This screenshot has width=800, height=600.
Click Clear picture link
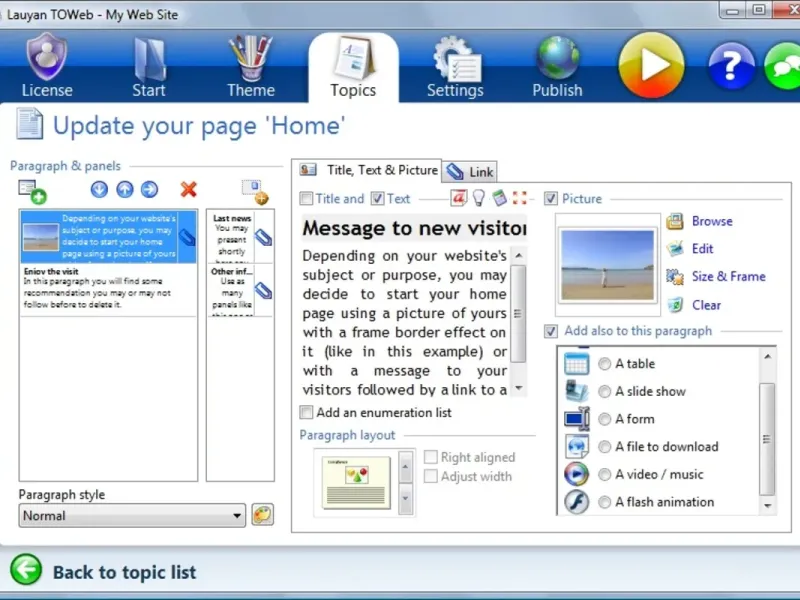pos(707,305)
